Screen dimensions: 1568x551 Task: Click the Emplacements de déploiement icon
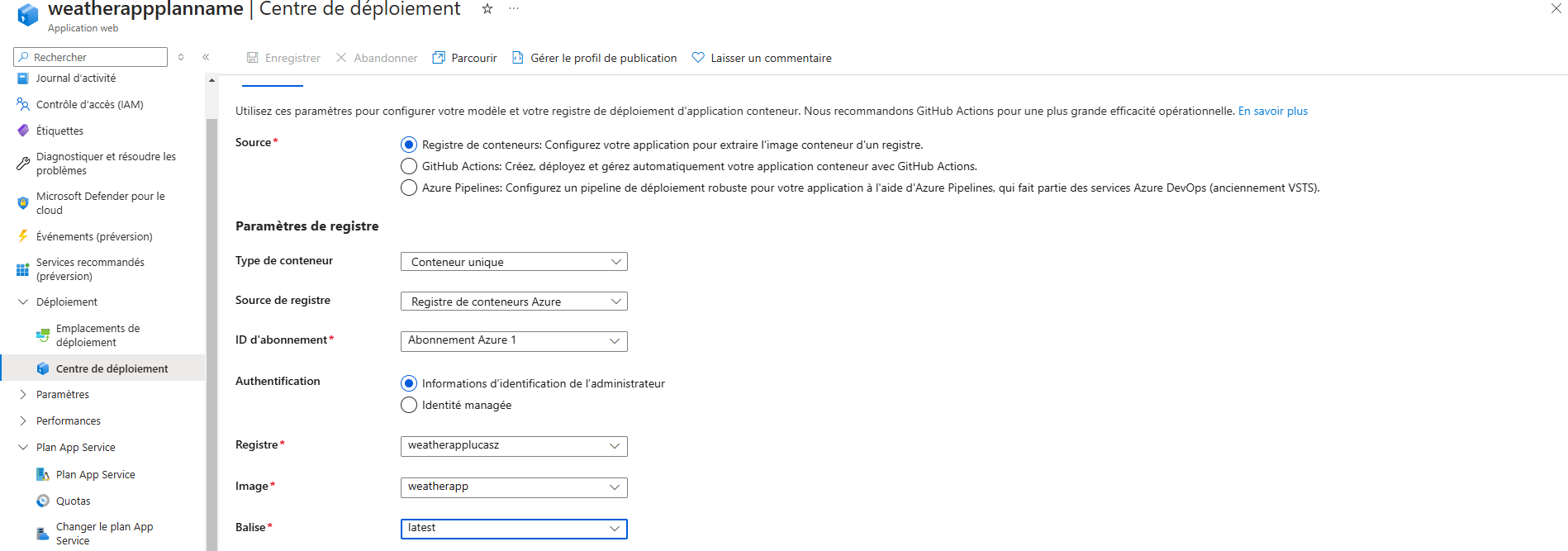click(x=43, y=335)
